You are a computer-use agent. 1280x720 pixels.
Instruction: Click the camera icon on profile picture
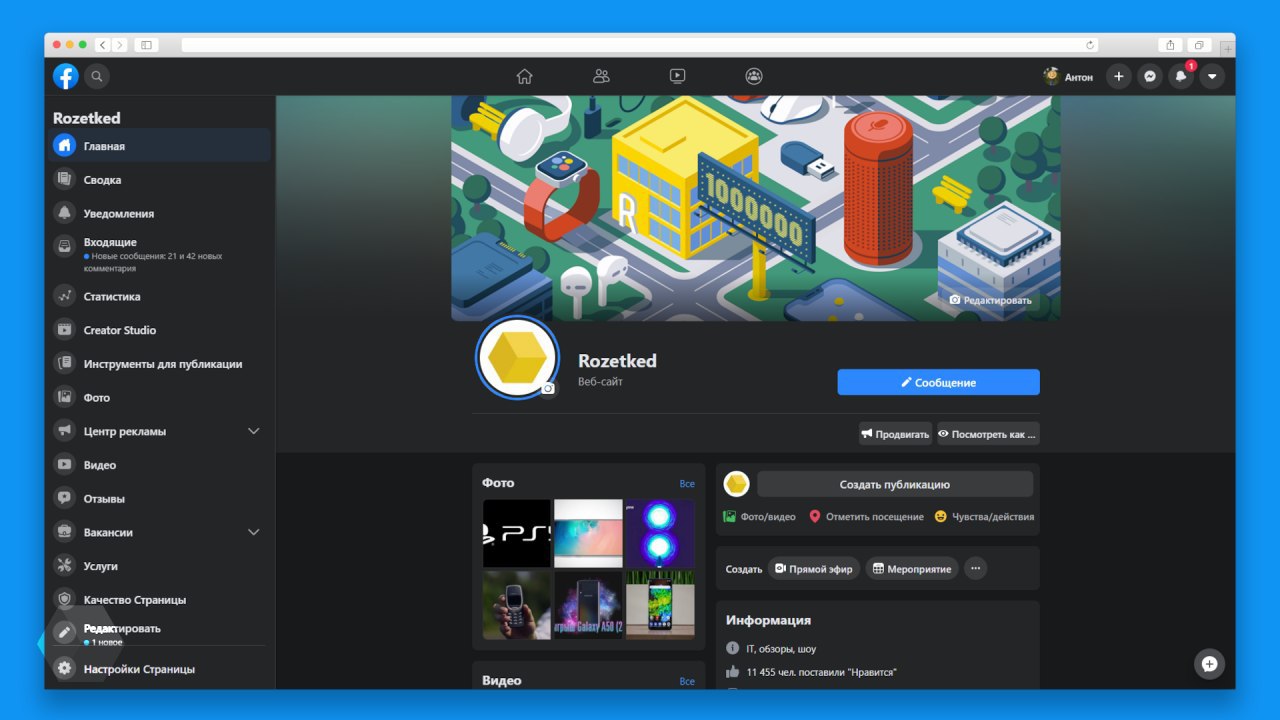tap(547, 389)
